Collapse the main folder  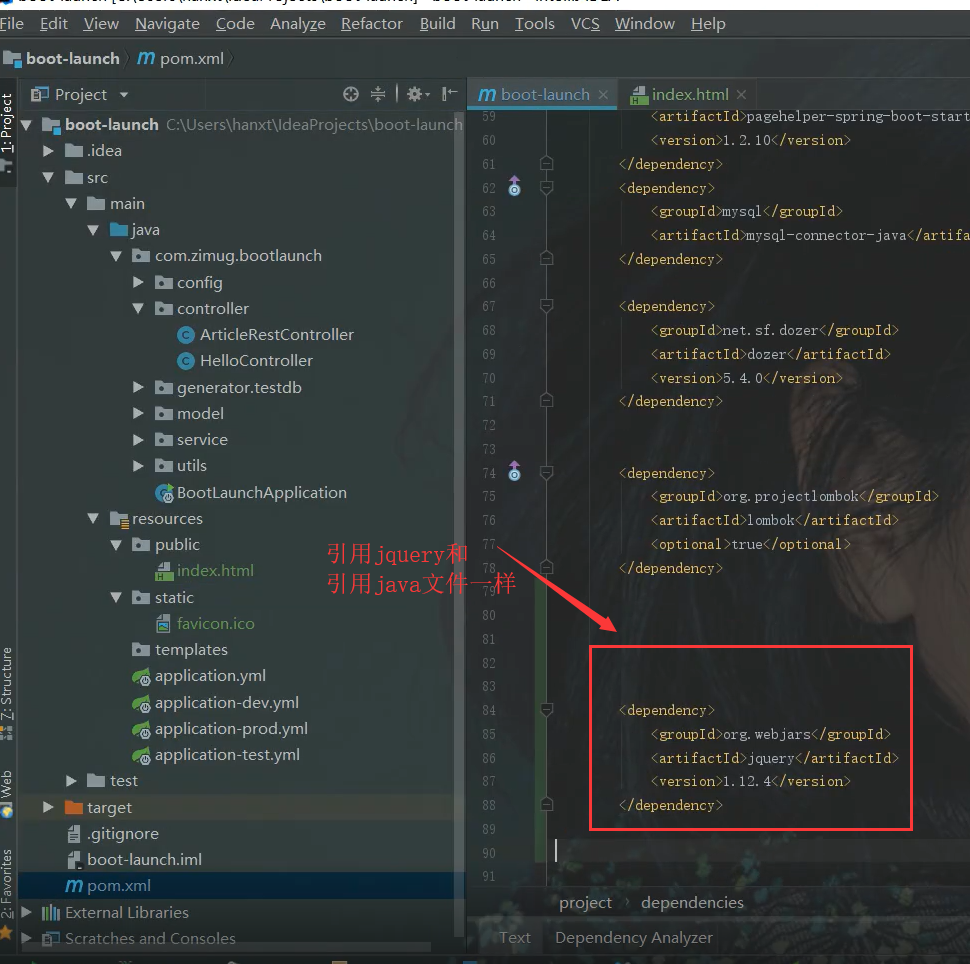[71, 204]
